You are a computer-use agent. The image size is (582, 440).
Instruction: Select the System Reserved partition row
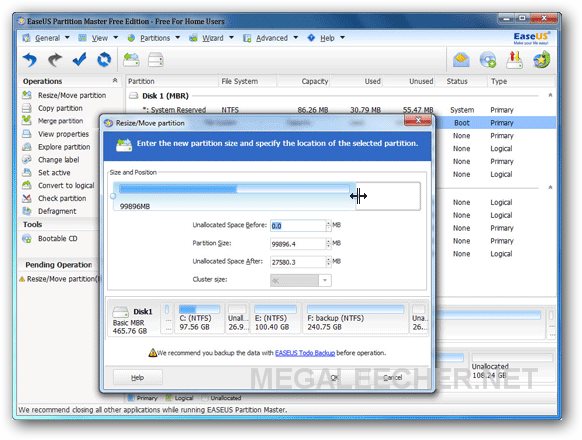tap(341, 110)
